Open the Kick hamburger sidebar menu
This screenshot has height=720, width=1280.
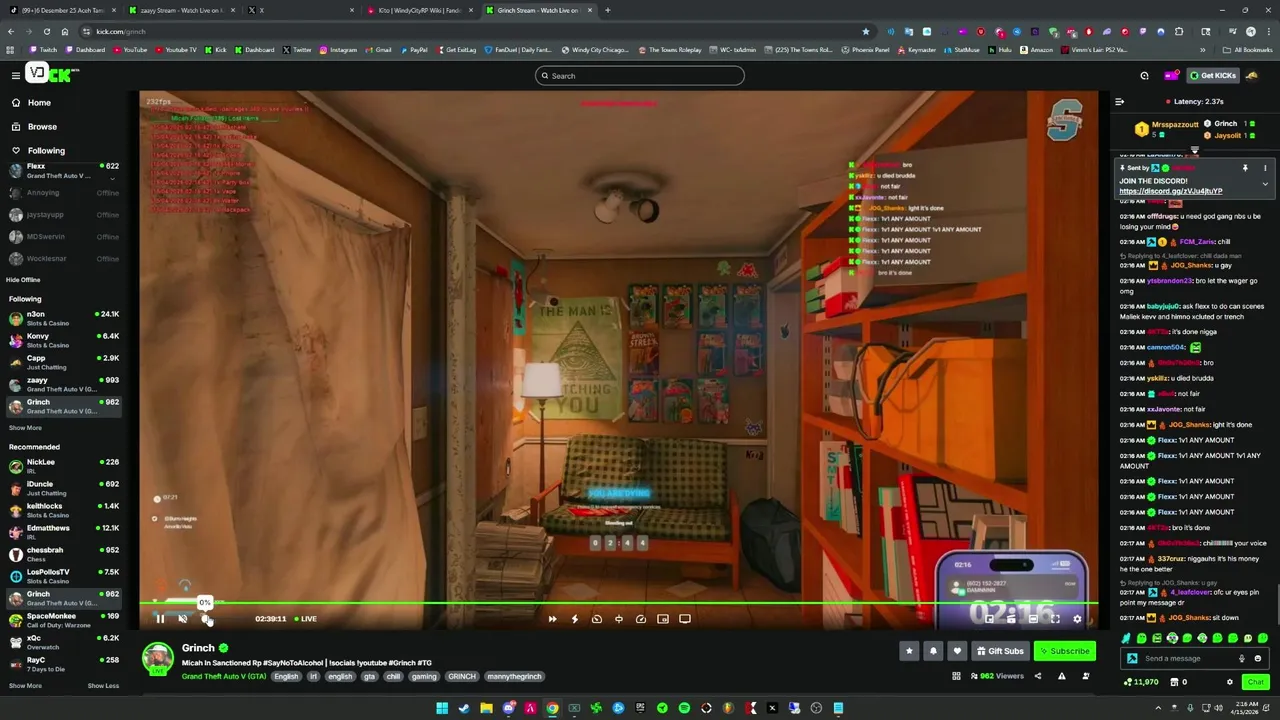(15, 75)
